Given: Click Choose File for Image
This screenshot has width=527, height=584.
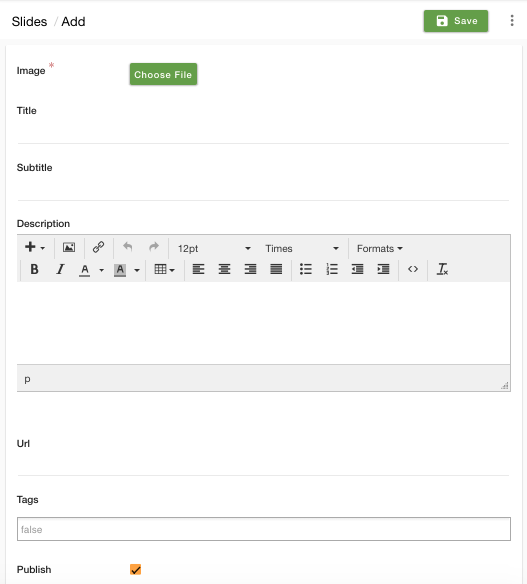Looking at the screenshot, I should [163, 74].
